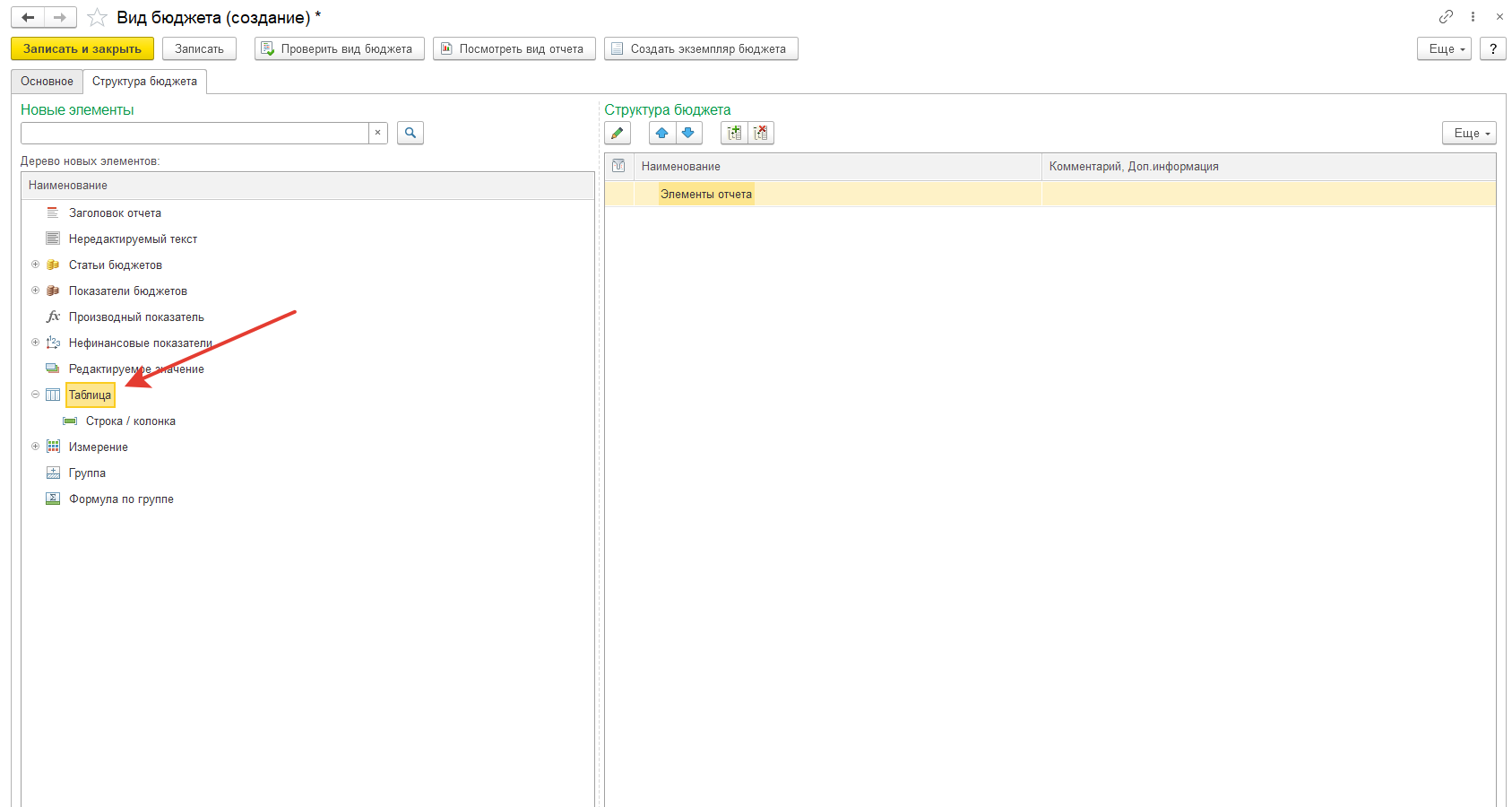The image size is (1512, 807).
Task: Expand the Статьи бюджетов tree node
Action: (x=36, y=265)
